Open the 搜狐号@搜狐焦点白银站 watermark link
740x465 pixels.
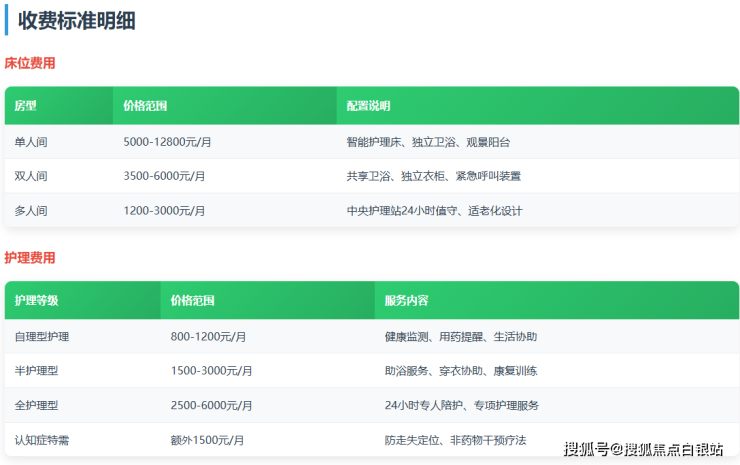click(x=643, y=449)
